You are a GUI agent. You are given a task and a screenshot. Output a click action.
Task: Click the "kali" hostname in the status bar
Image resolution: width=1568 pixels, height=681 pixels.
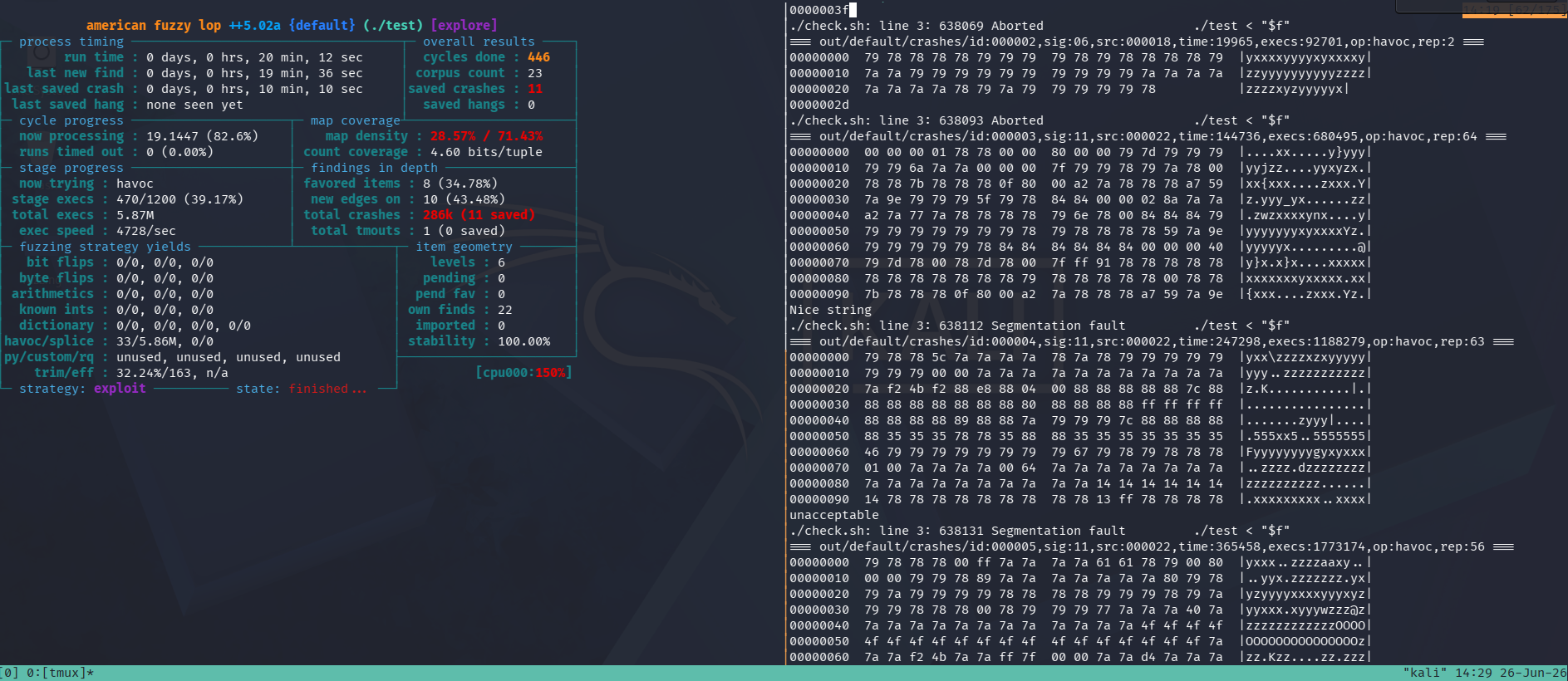click(x=1425, y=673)
